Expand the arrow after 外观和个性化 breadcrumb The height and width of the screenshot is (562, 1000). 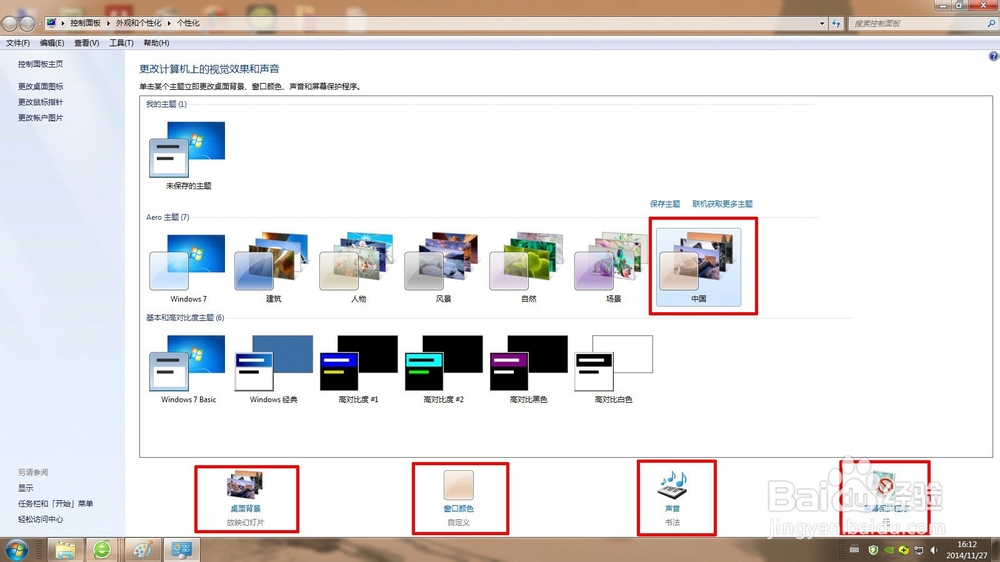(169, 23)
